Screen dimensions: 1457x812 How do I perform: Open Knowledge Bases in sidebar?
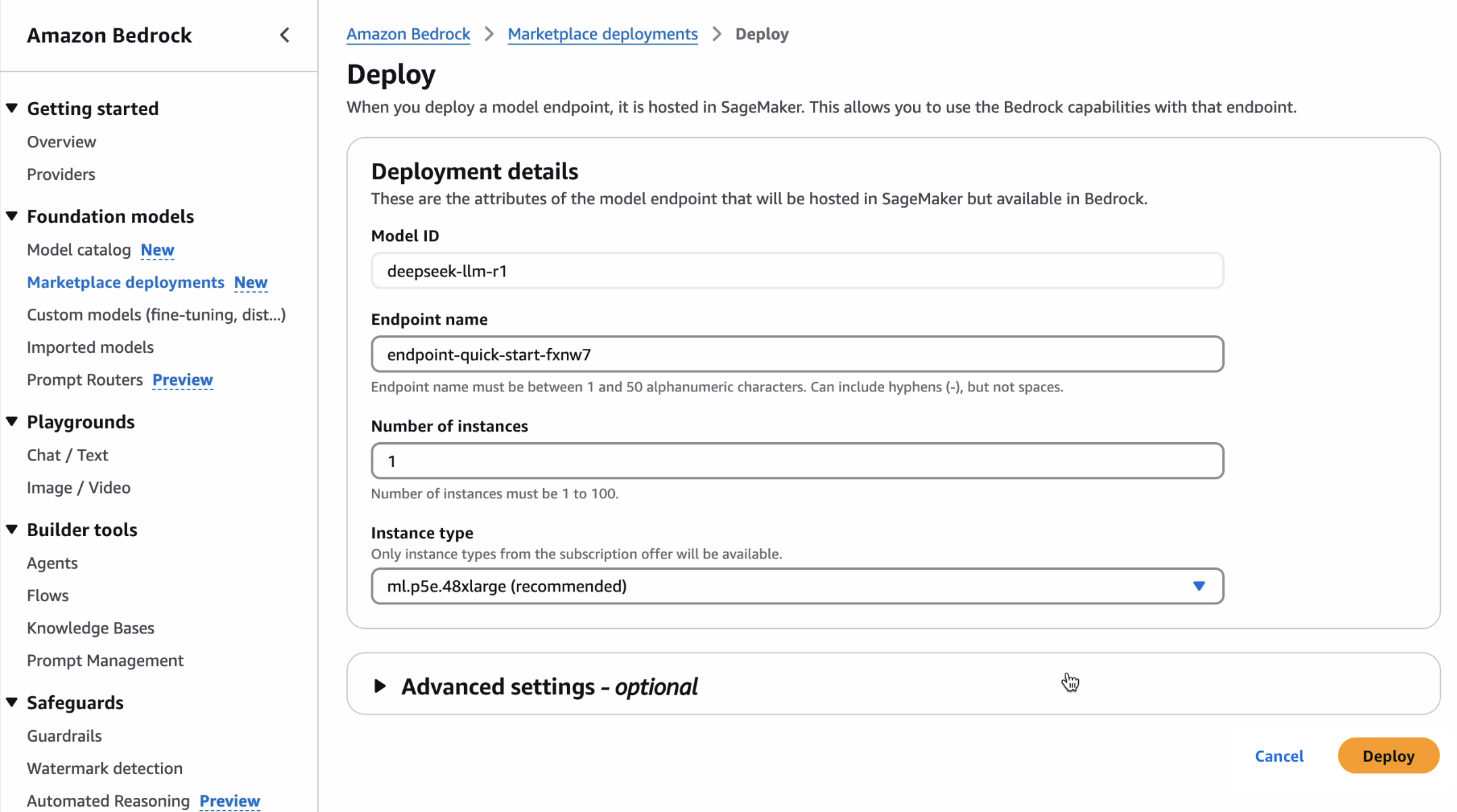coord(91,628)
